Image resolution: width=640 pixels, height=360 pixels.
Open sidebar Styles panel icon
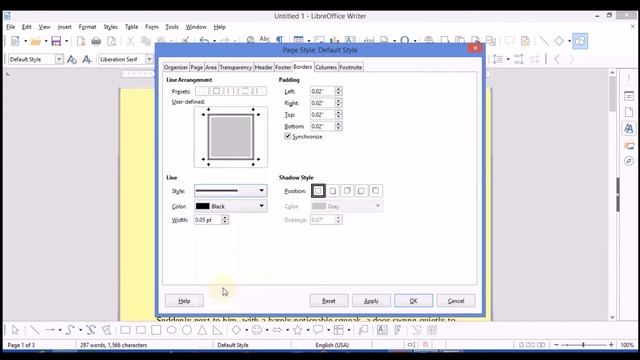pyautogui.click(x=629, y=129)
